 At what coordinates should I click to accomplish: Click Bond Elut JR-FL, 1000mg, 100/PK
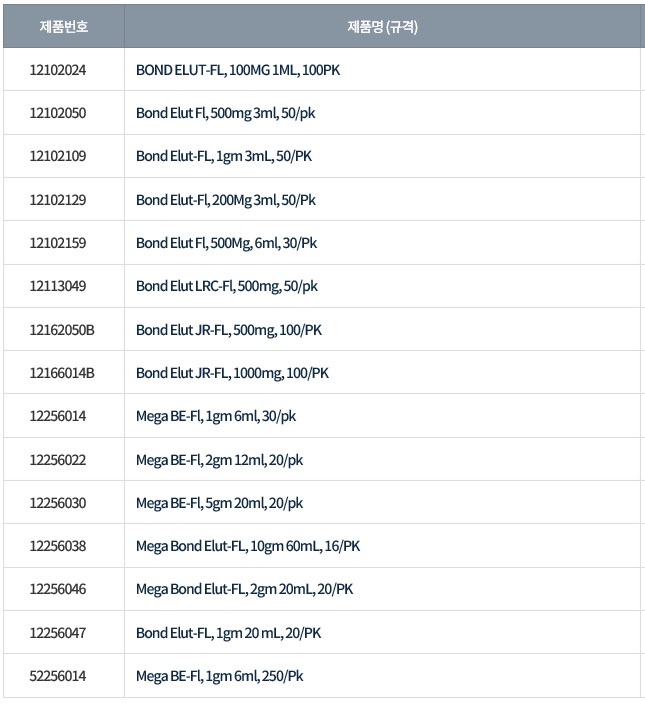tap(232, 373)
